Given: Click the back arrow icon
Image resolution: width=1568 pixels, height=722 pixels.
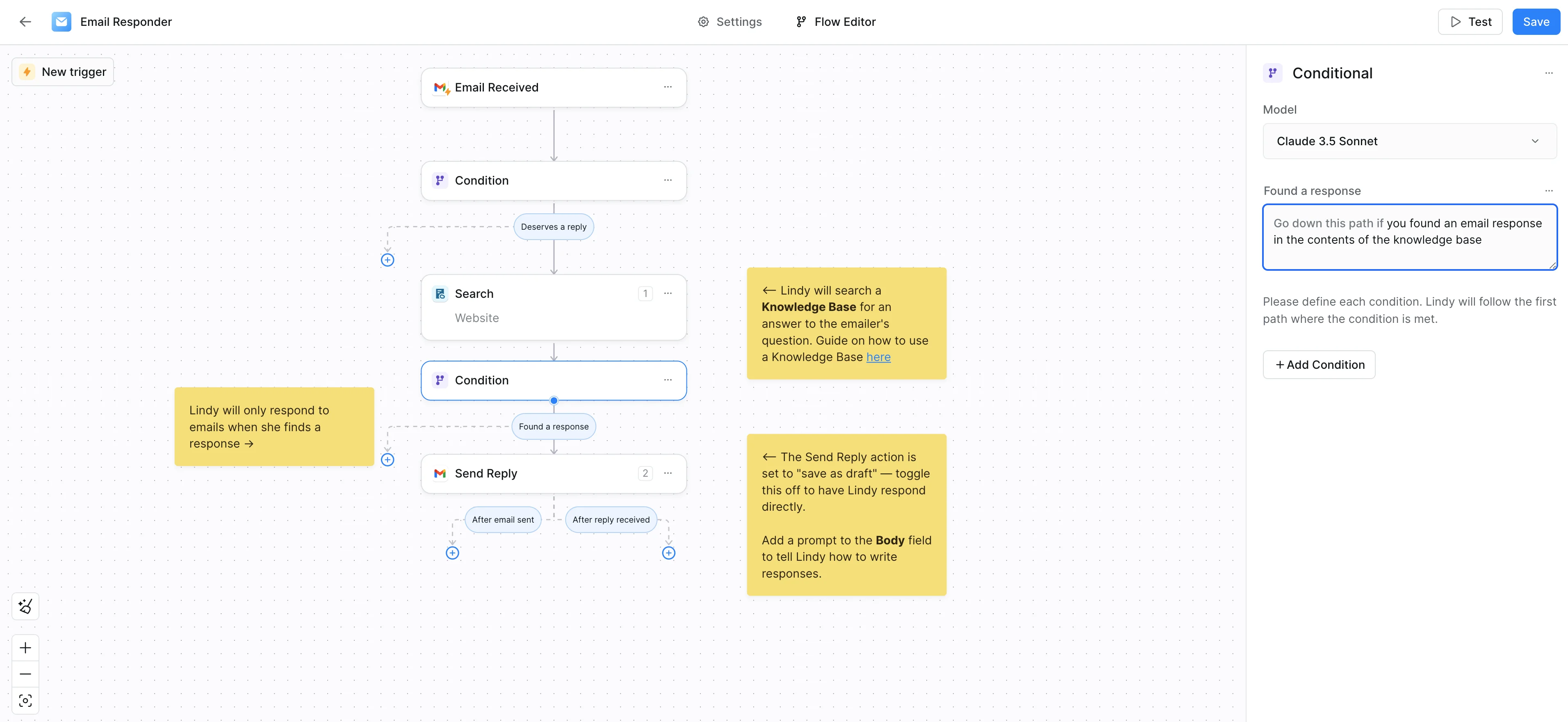Looking at the screenshot, I should pos(25,22).
